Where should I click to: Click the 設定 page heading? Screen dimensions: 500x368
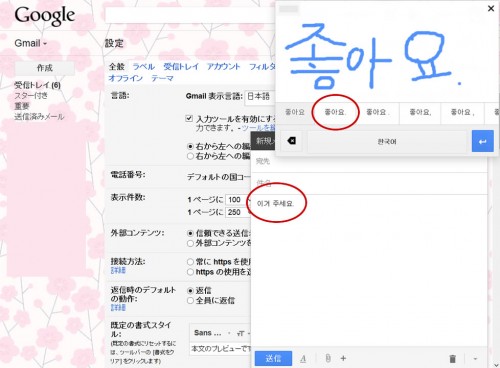(x=114, y=43)
